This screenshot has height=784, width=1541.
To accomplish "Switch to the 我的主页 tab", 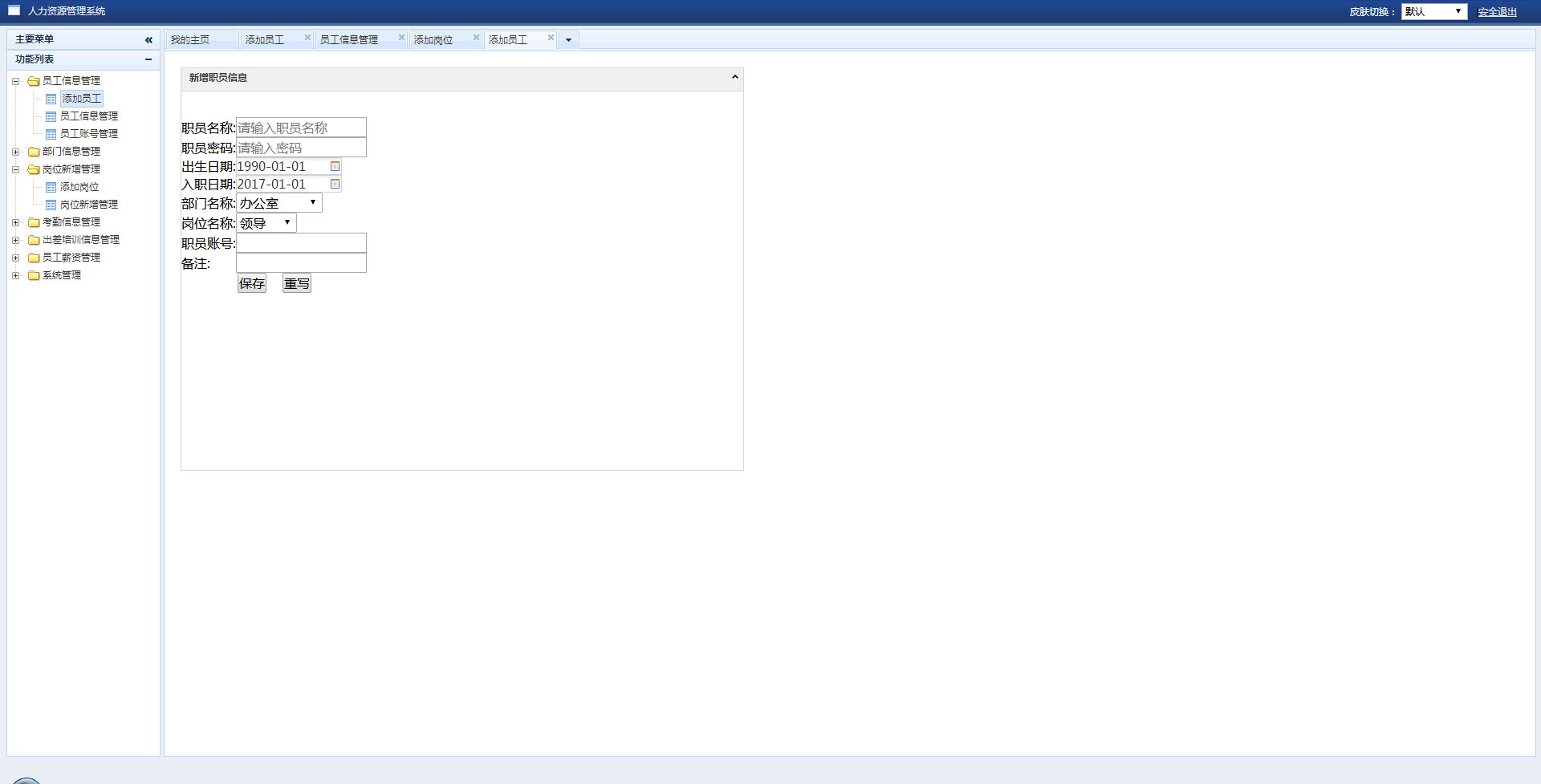I will tap(190, 39).
